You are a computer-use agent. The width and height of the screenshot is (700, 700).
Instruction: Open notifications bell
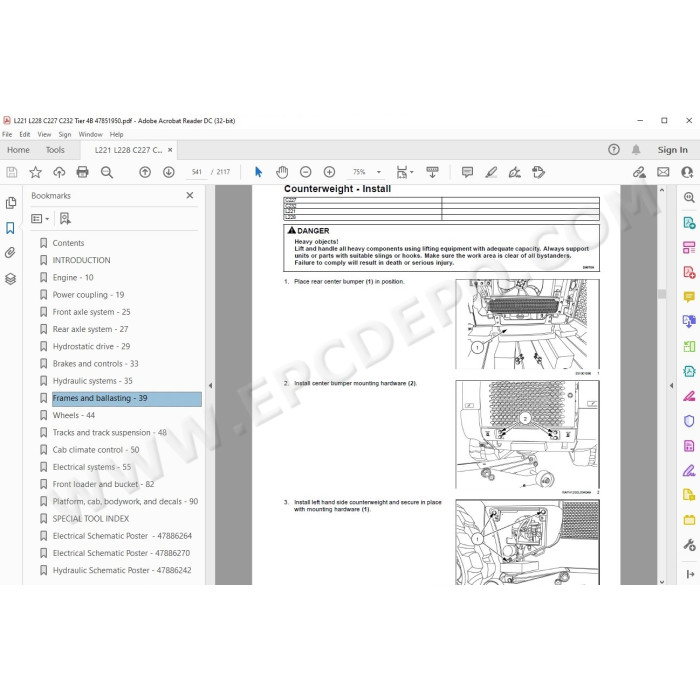pyautogui.click(x=636, y=150)
